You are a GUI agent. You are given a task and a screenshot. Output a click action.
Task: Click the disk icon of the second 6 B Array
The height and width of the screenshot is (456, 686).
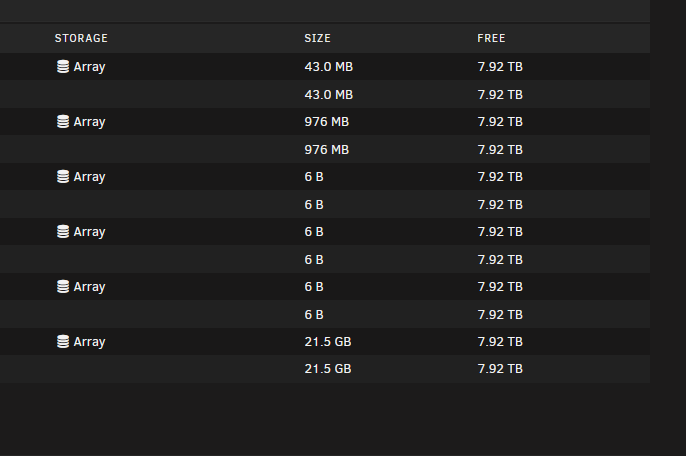tap(63, 232)
